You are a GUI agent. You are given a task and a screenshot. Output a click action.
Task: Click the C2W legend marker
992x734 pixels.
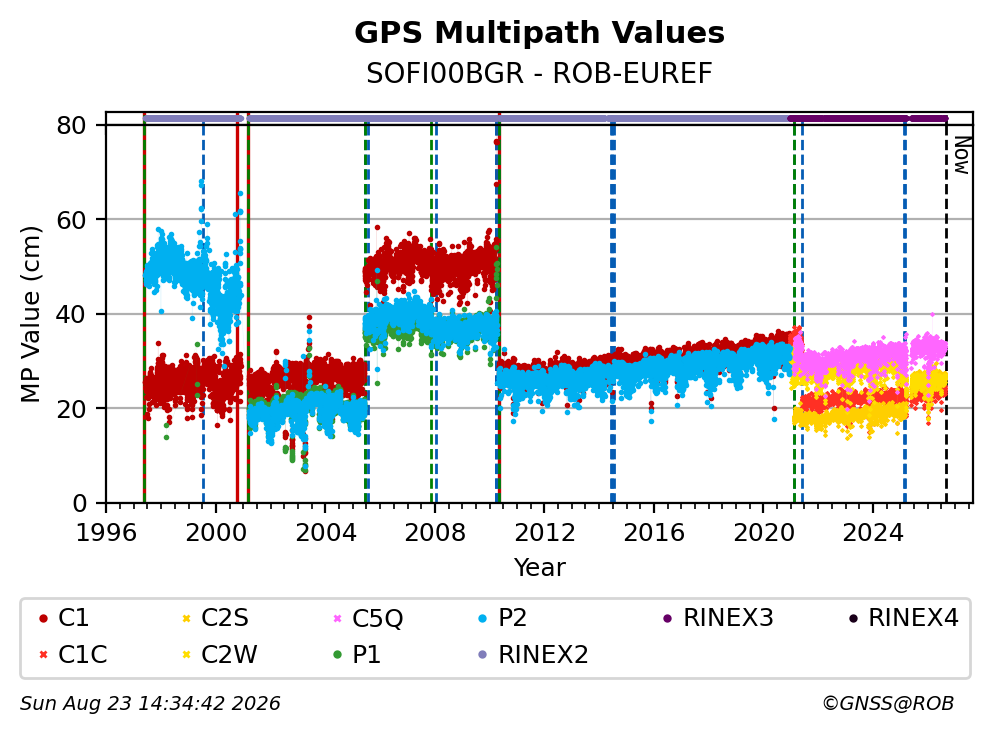[186, 654]
